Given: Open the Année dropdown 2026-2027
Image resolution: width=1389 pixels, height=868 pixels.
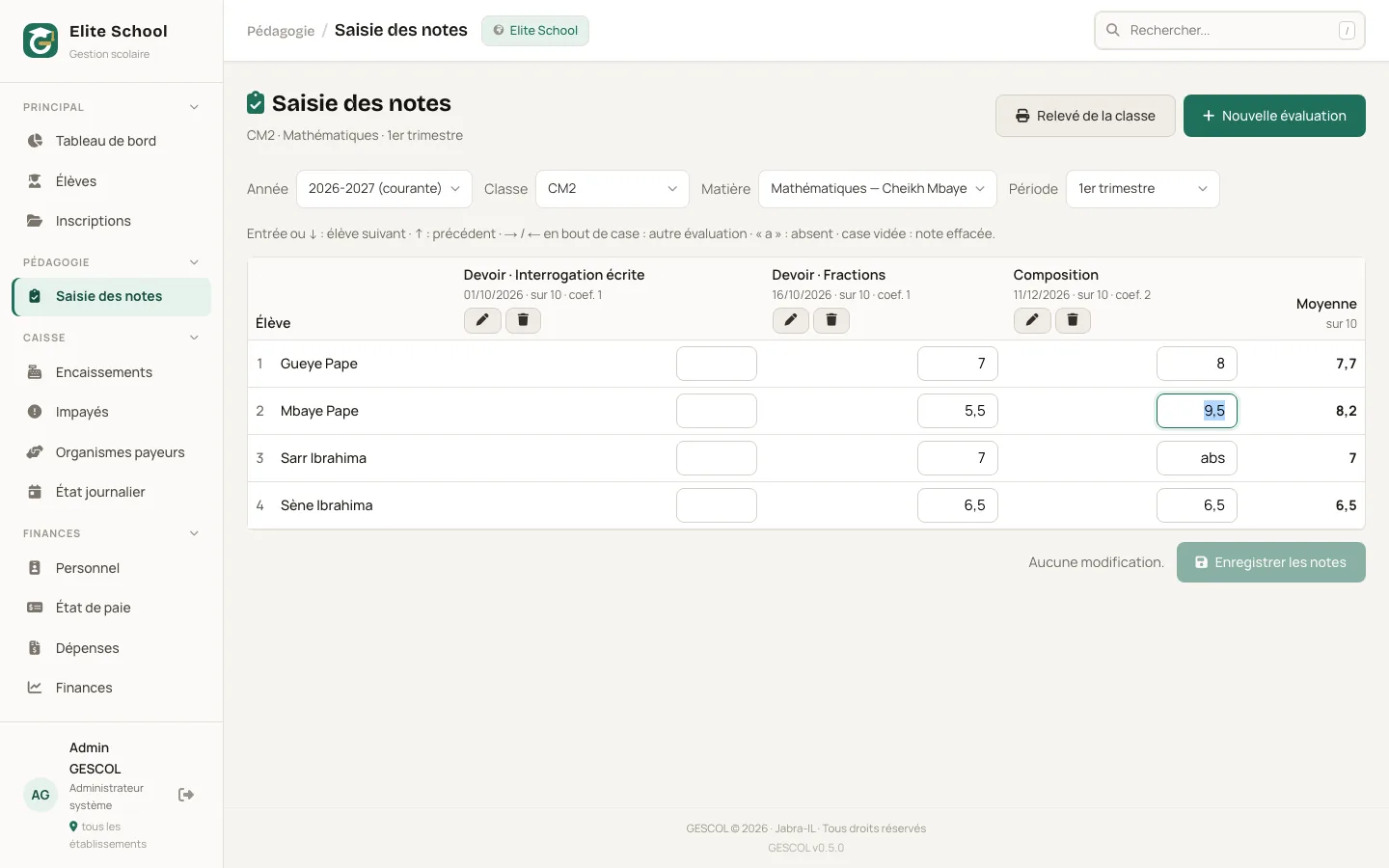Looking at the screenshot, I should coord(384,189).
